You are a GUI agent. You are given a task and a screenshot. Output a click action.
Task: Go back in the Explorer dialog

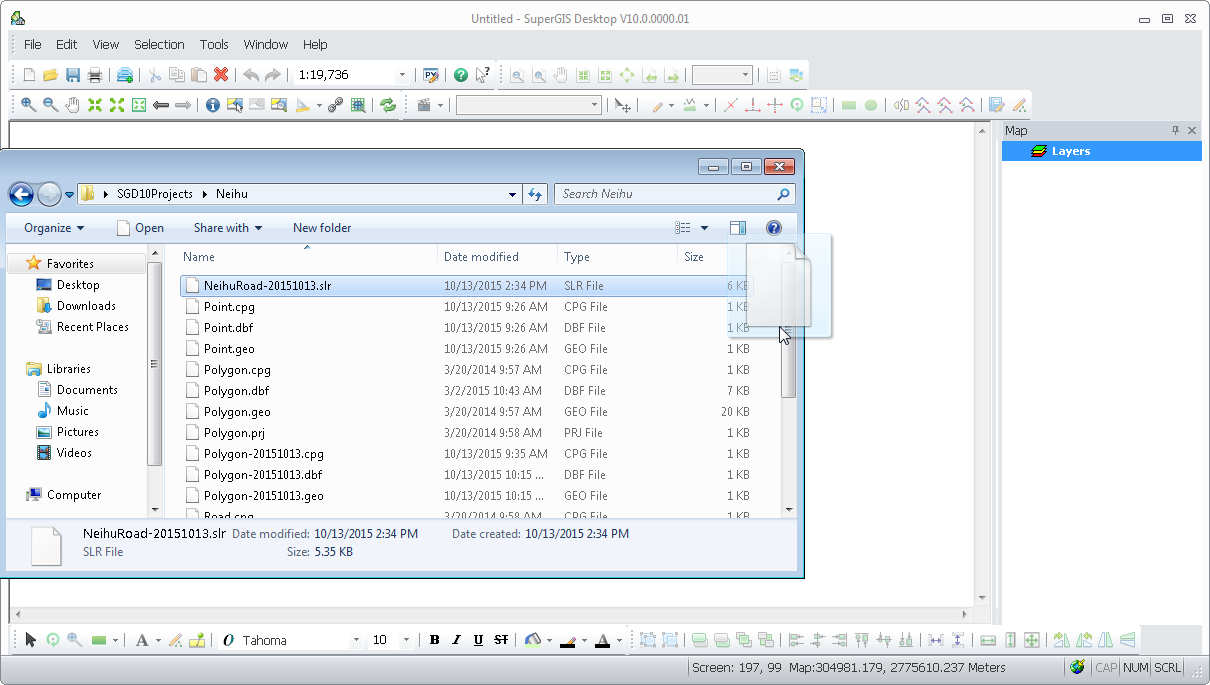[21, 194]
